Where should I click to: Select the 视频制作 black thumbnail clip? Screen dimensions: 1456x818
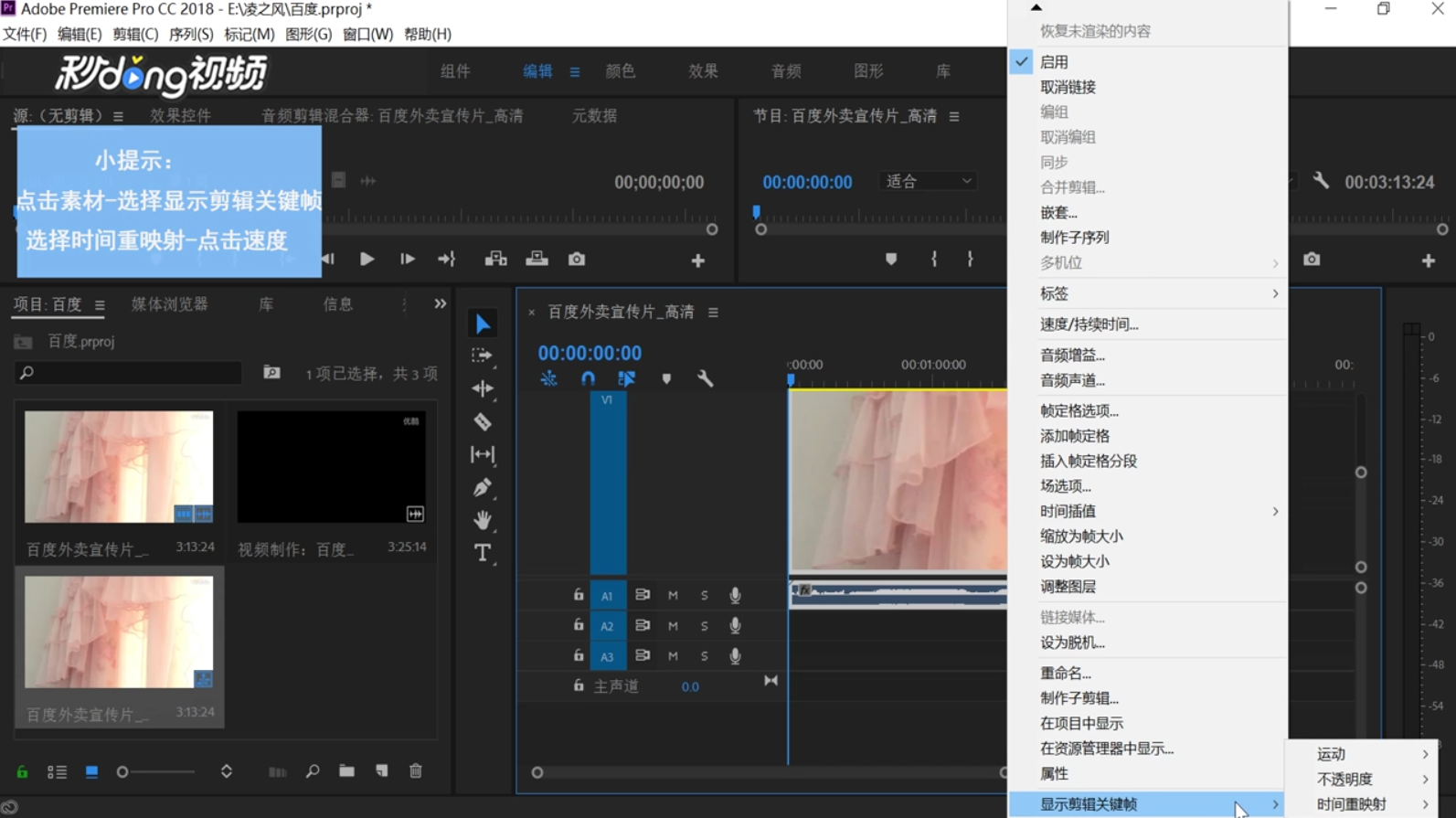tap(331, 467)
